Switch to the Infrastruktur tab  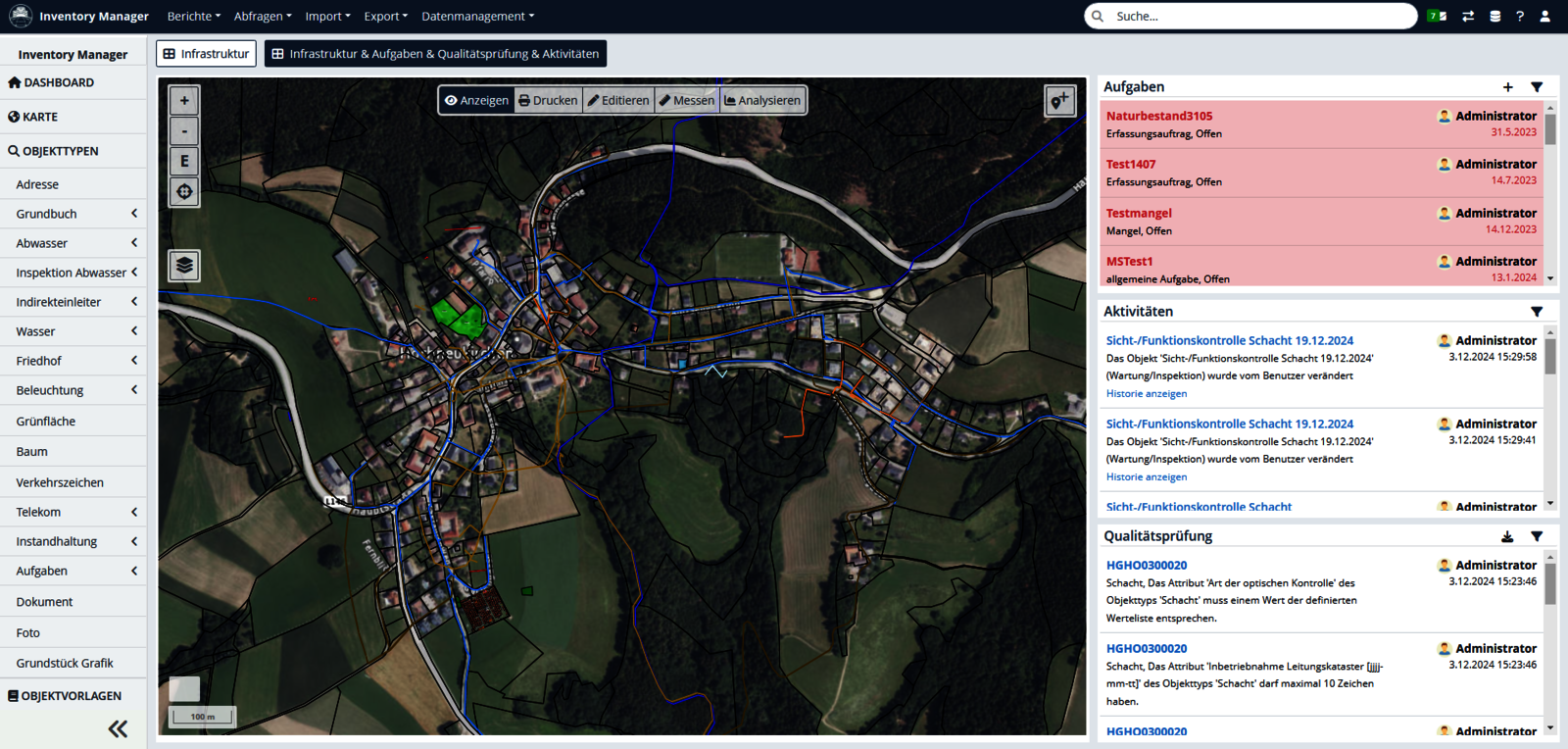click(x=206, y=54)
